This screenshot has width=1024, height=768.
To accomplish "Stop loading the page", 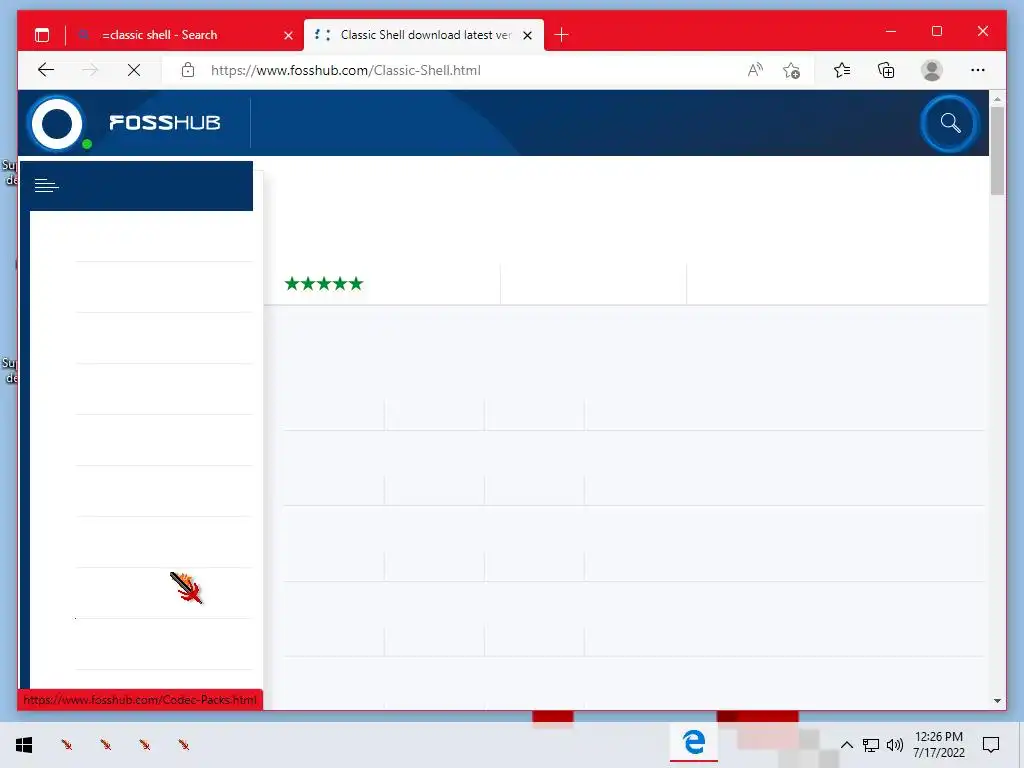I will pos(134,70).
